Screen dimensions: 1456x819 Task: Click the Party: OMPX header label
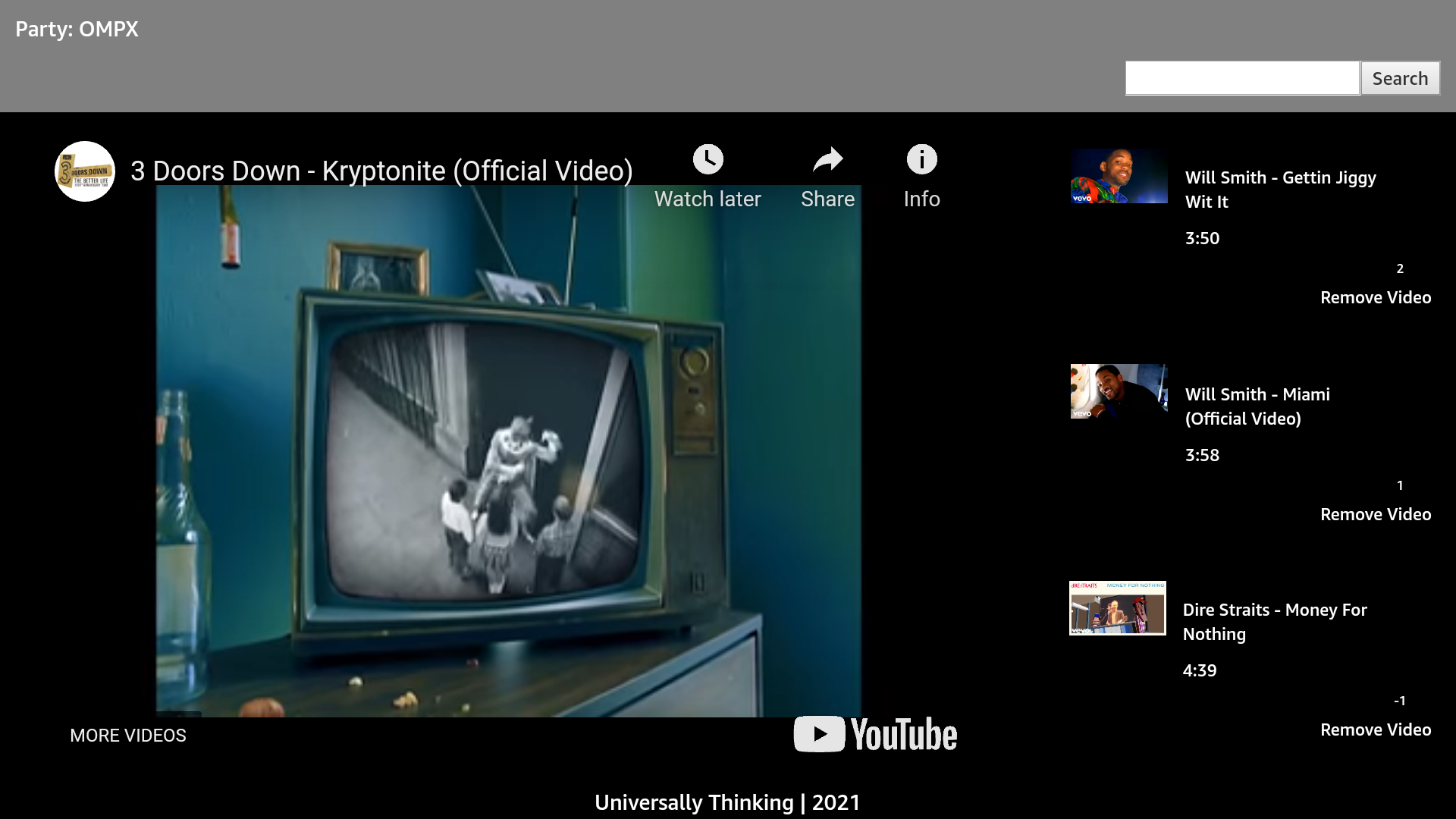click(x=77, y=29)
